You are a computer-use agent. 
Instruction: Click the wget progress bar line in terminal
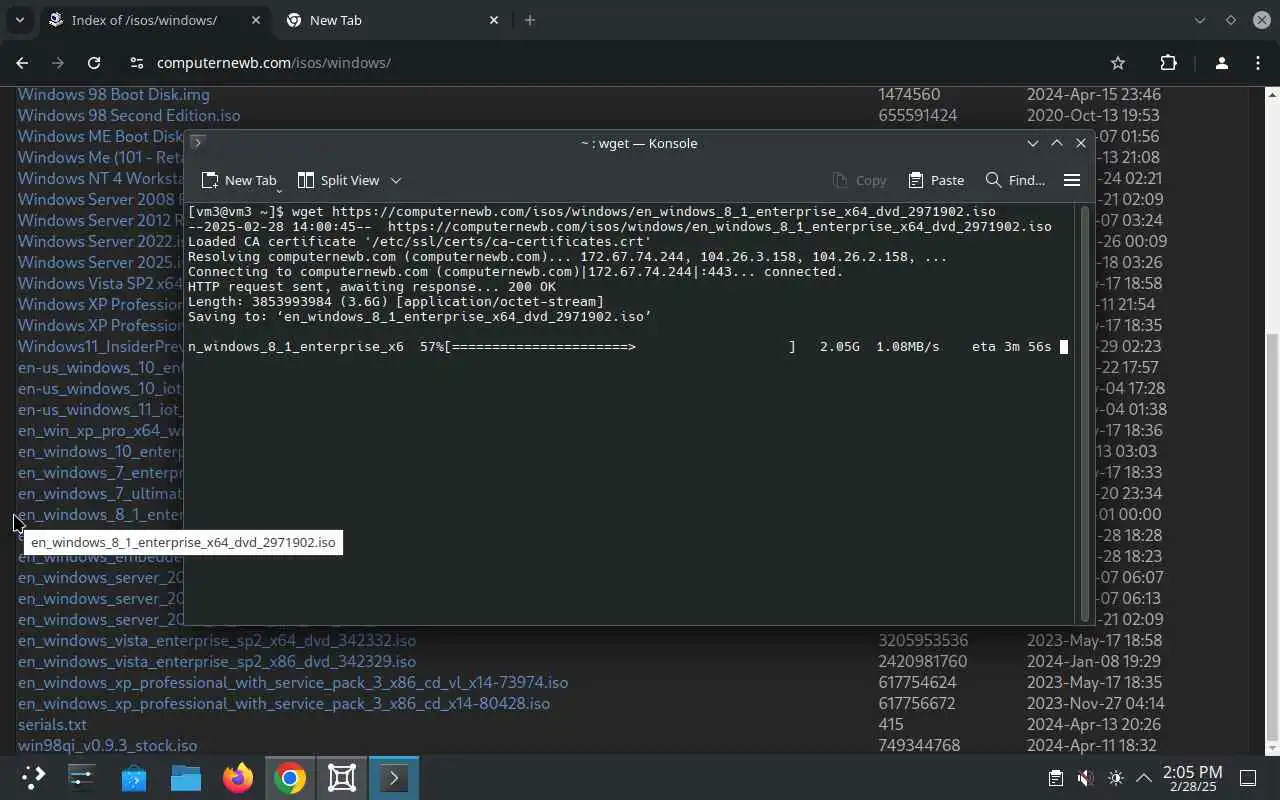(x=628, y=346)
